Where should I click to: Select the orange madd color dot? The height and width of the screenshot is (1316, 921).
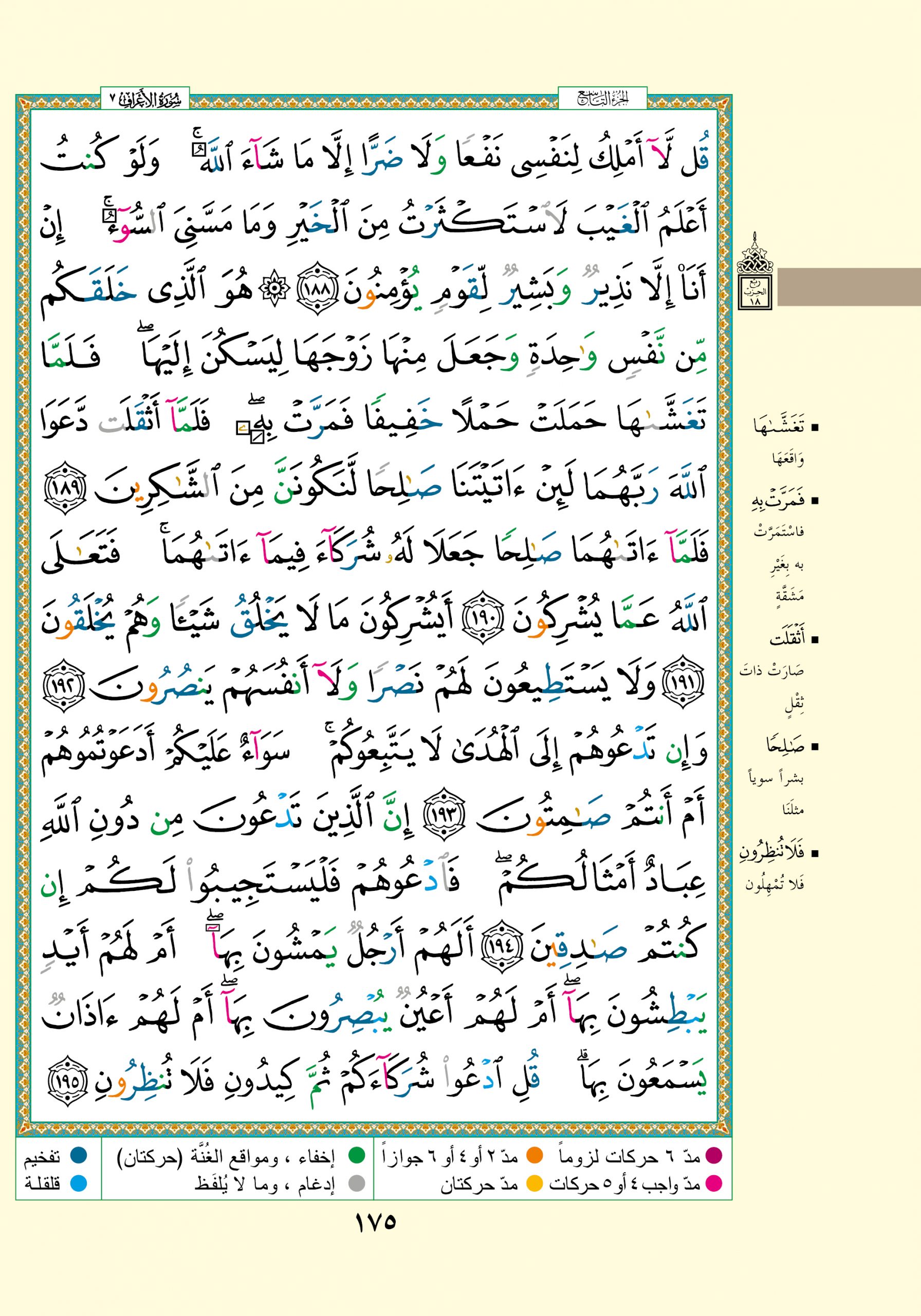pyautogui.click(x=534, y=1156)
